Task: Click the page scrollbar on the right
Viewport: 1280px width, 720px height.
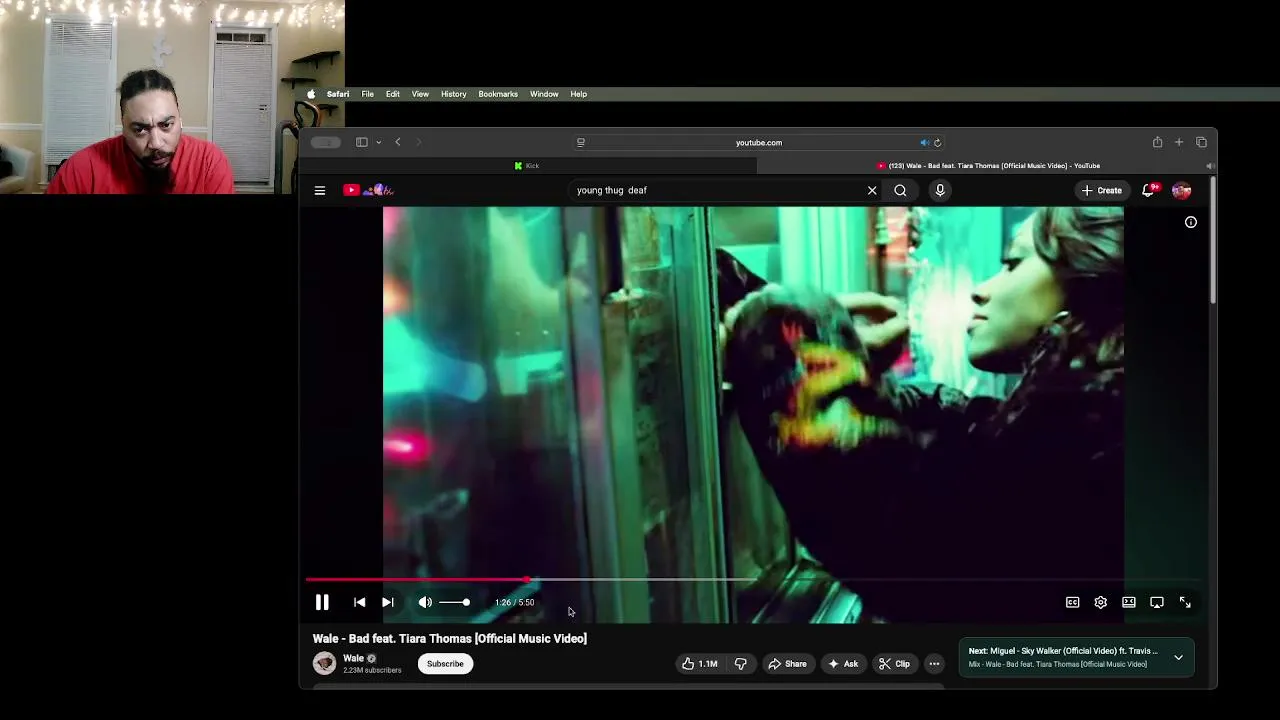Action: pyautogui.click(x=1213, y=240)
